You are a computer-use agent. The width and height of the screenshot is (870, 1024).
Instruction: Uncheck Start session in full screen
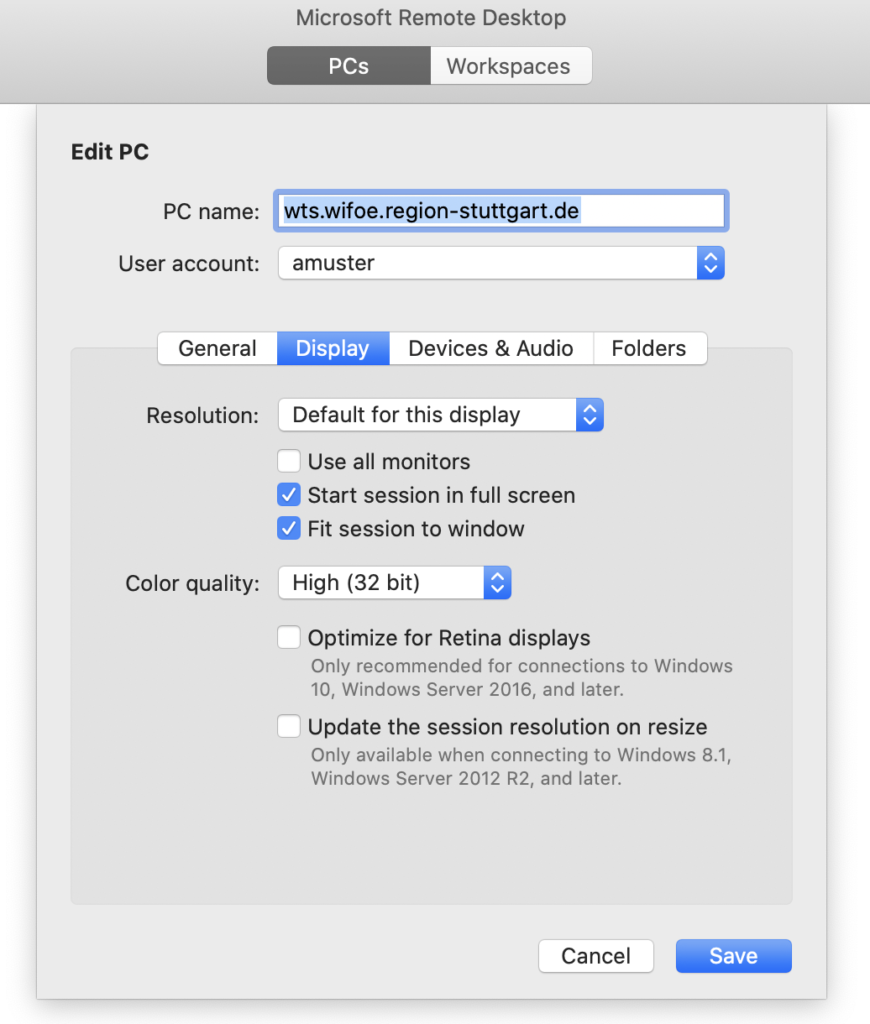(x=289, y=495)
